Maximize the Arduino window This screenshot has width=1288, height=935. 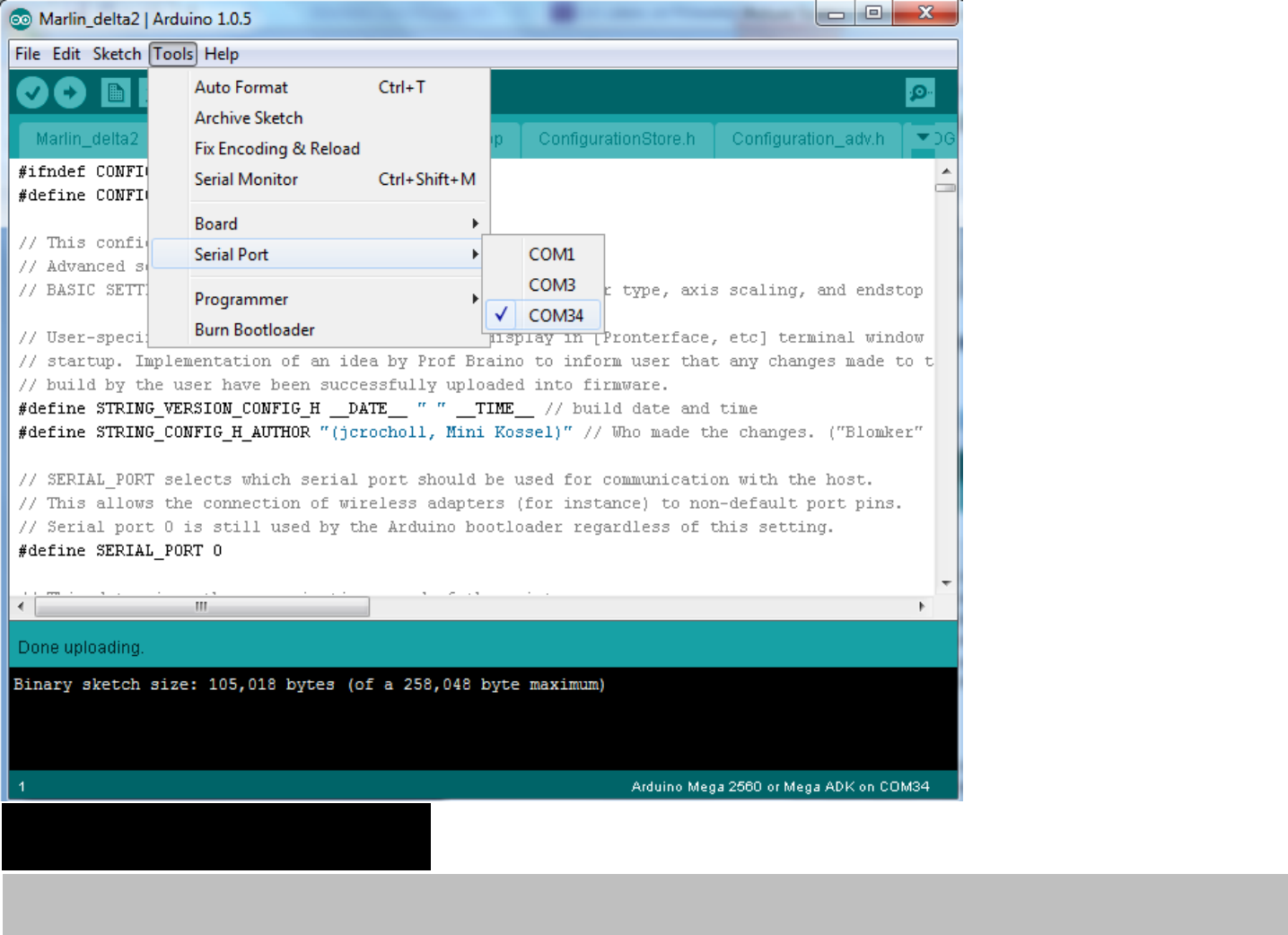coord(873,13)
